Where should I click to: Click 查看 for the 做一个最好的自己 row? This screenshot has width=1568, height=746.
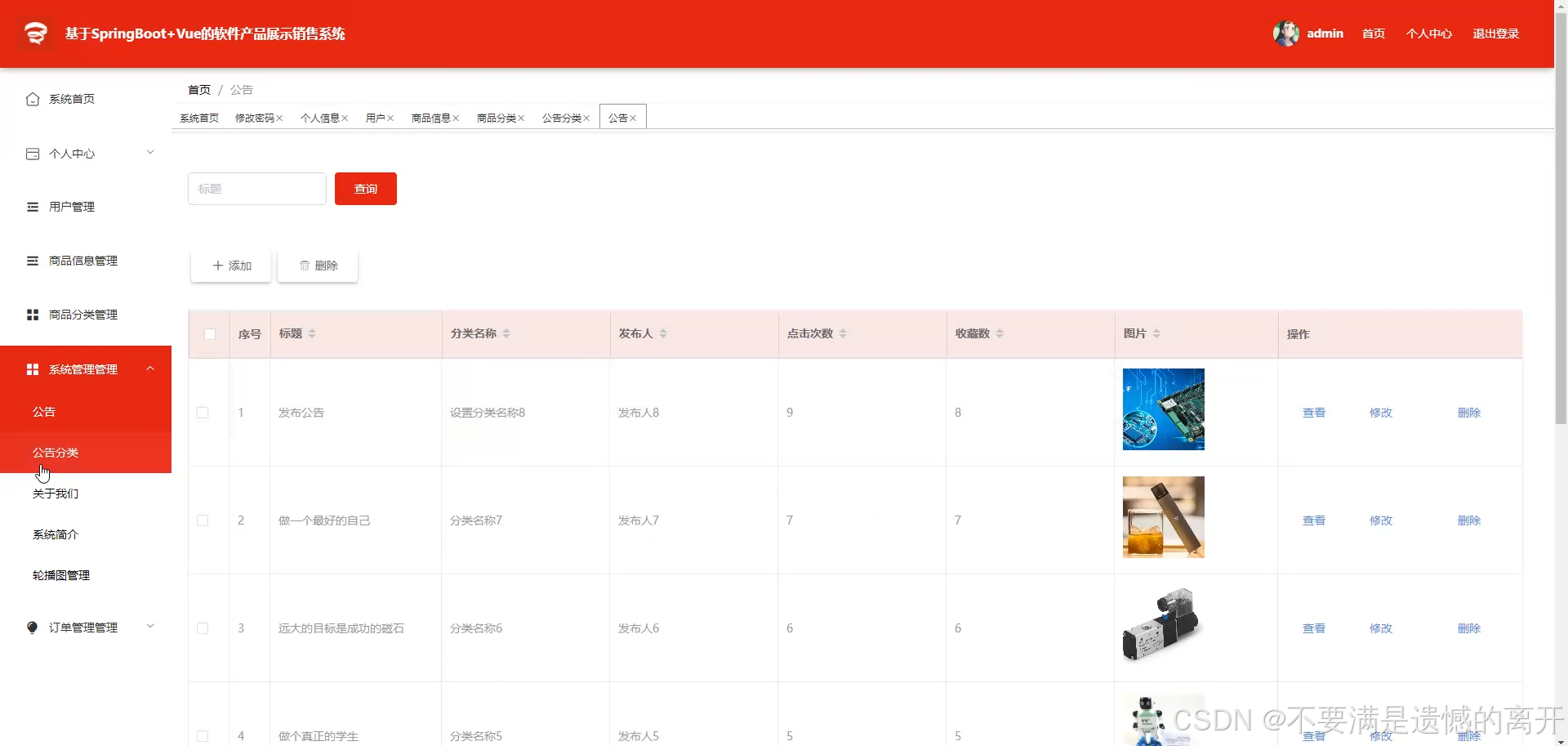tap(1314, 520)
